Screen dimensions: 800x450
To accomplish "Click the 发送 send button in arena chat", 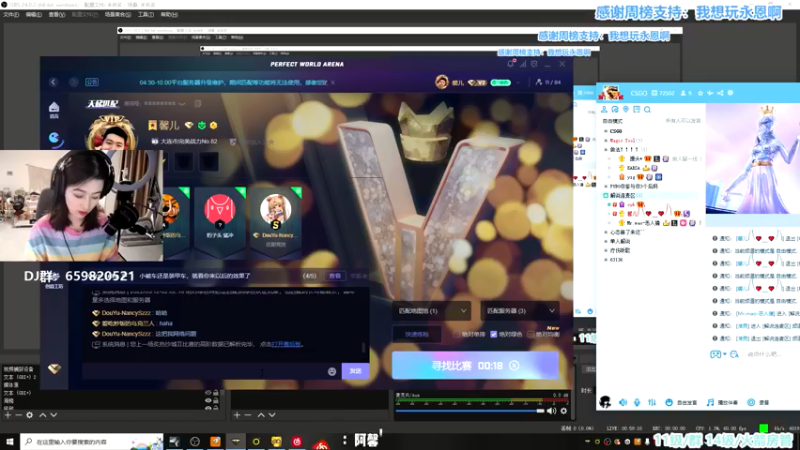I will tap(356, 371).
